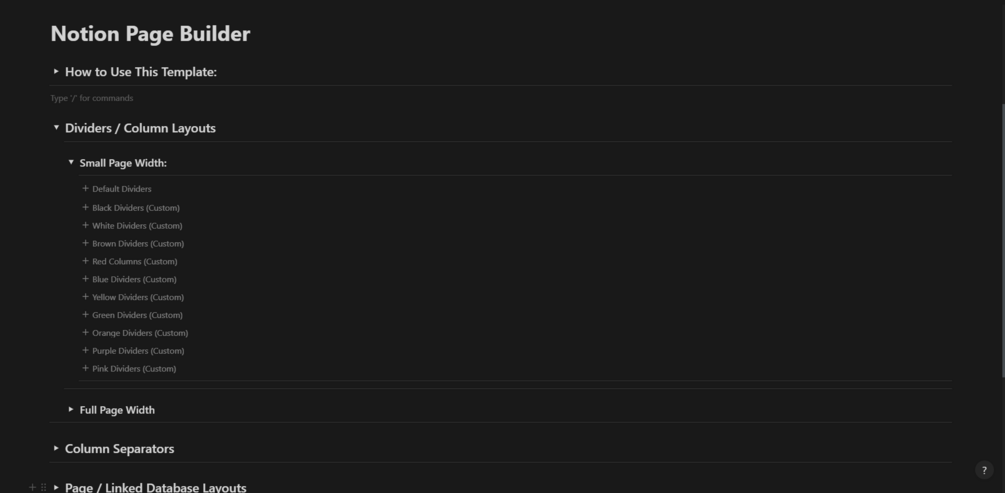The image size is (1005, 493).
Task: Click plus icon beside Black Dividers (Custom)
Action: [85, 207]
